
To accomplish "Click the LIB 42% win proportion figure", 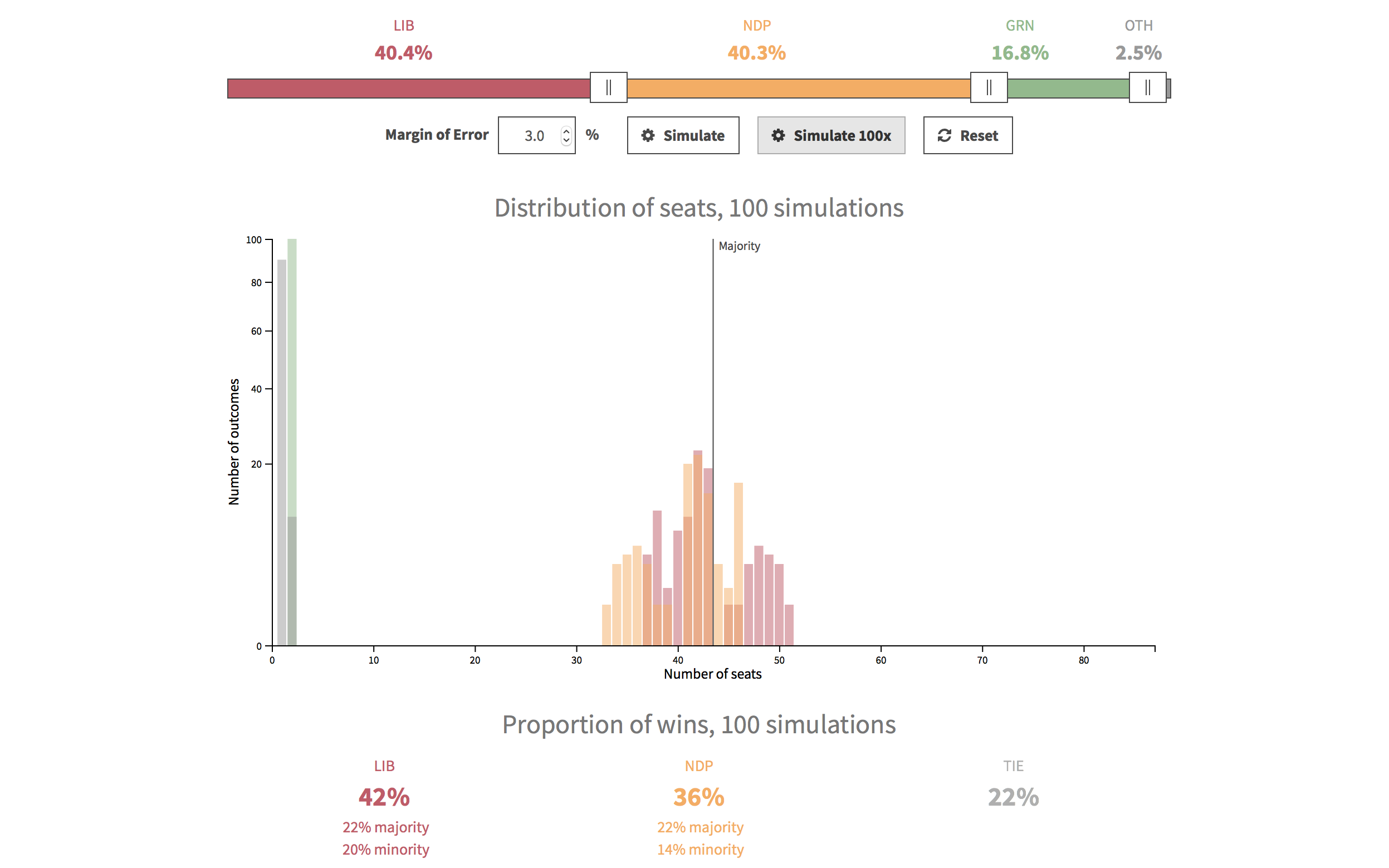I will (x=384, y=797).
